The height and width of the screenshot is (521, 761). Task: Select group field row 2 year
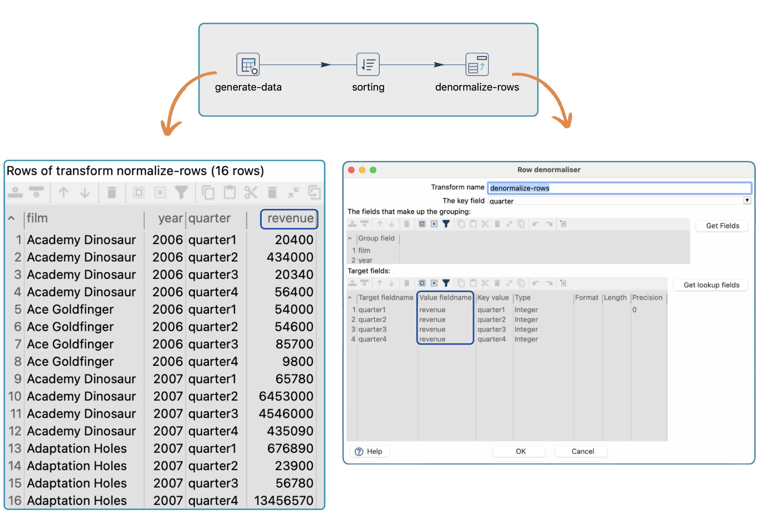tap(365, 260)
